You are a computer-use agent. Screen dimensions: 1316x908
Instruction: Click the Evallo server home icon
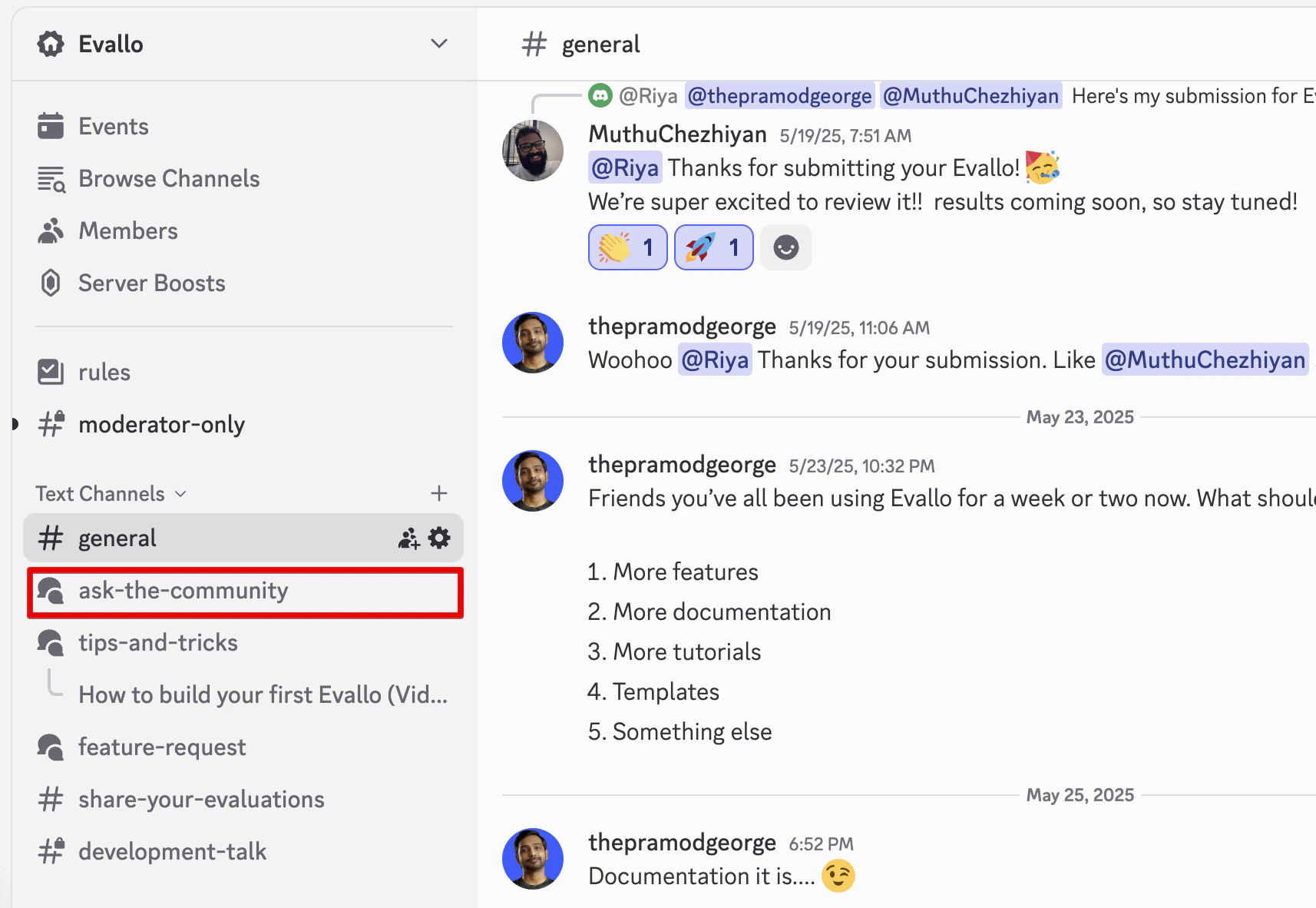click(50, 43)
